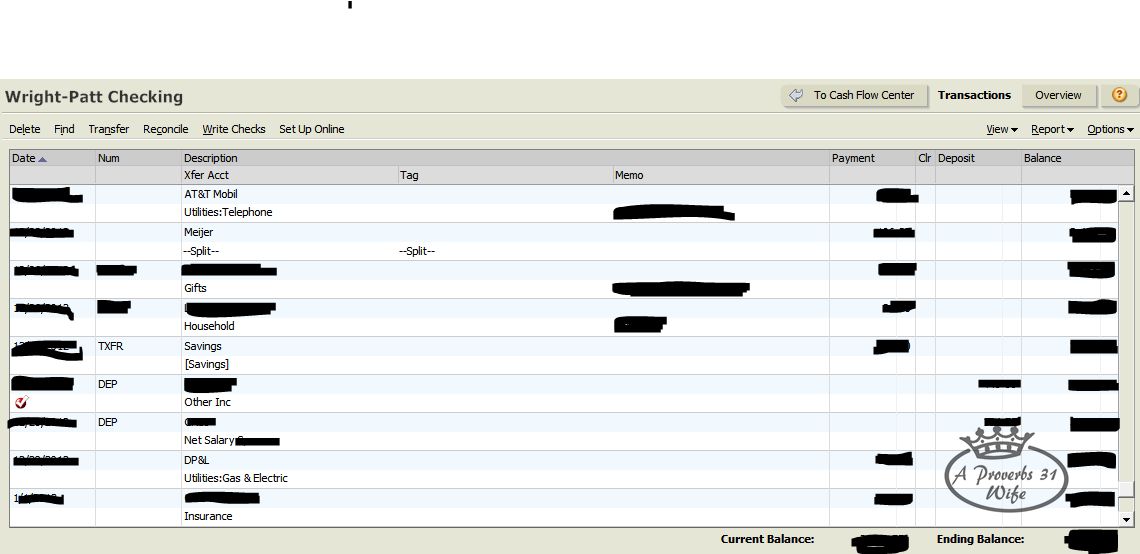Screen dimensions: 1140x554
Task: Select the Meijer transaction
Action: point(198,233)
